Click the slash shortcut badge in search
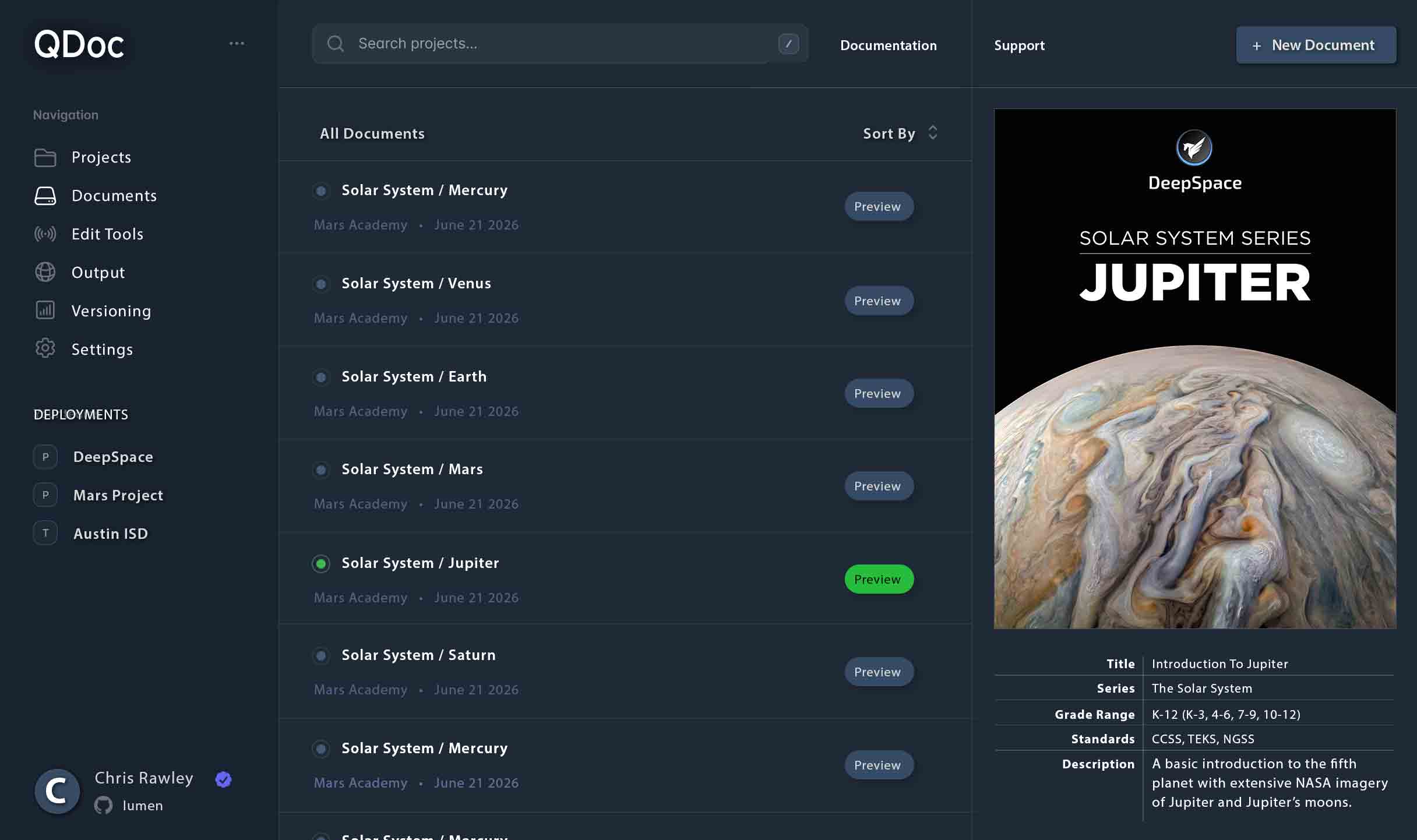This screenshot has width=1417, height=840. click(x=788, y=44)
